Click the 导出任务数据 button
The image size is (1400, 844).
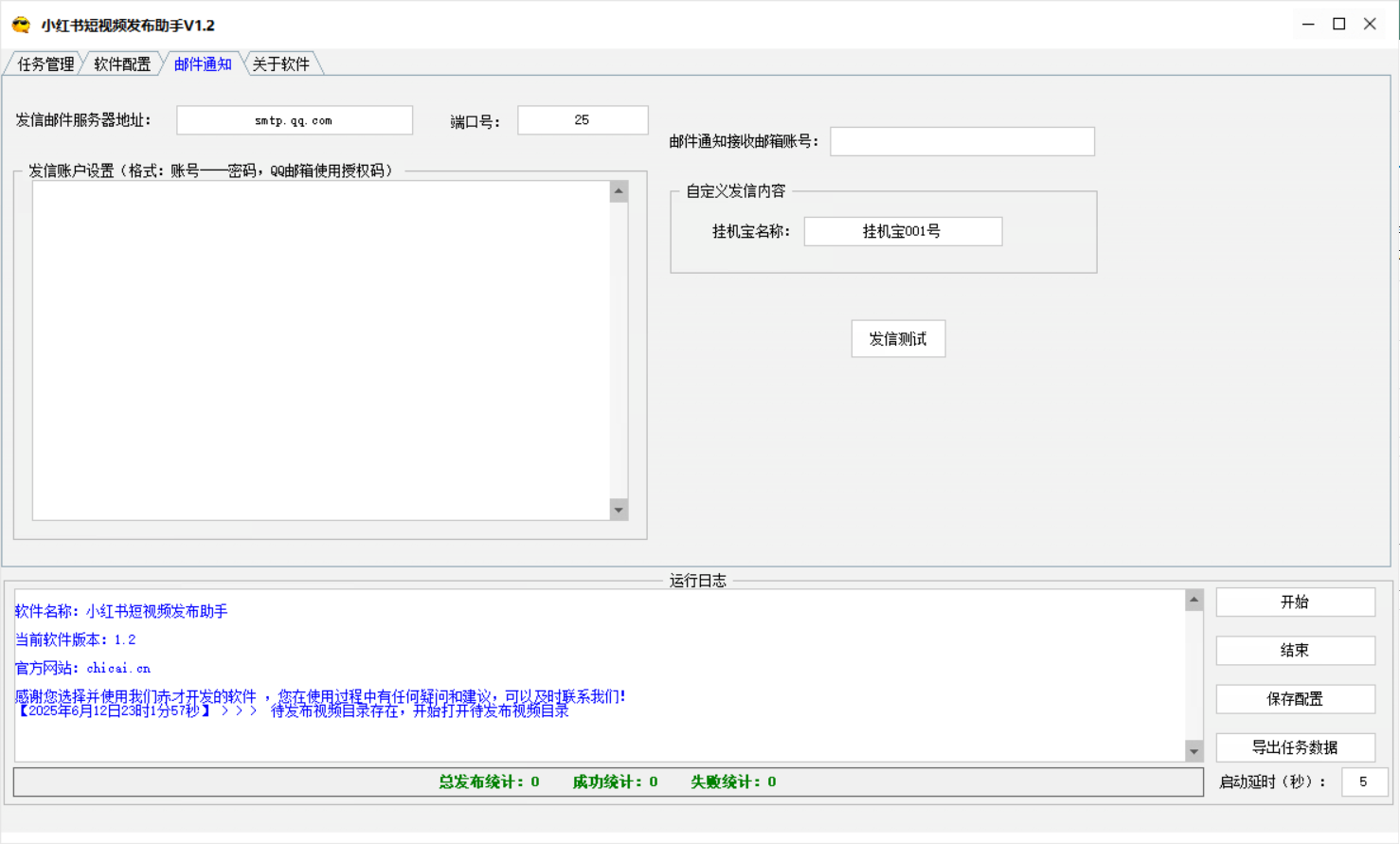[x=1295, y=747]
